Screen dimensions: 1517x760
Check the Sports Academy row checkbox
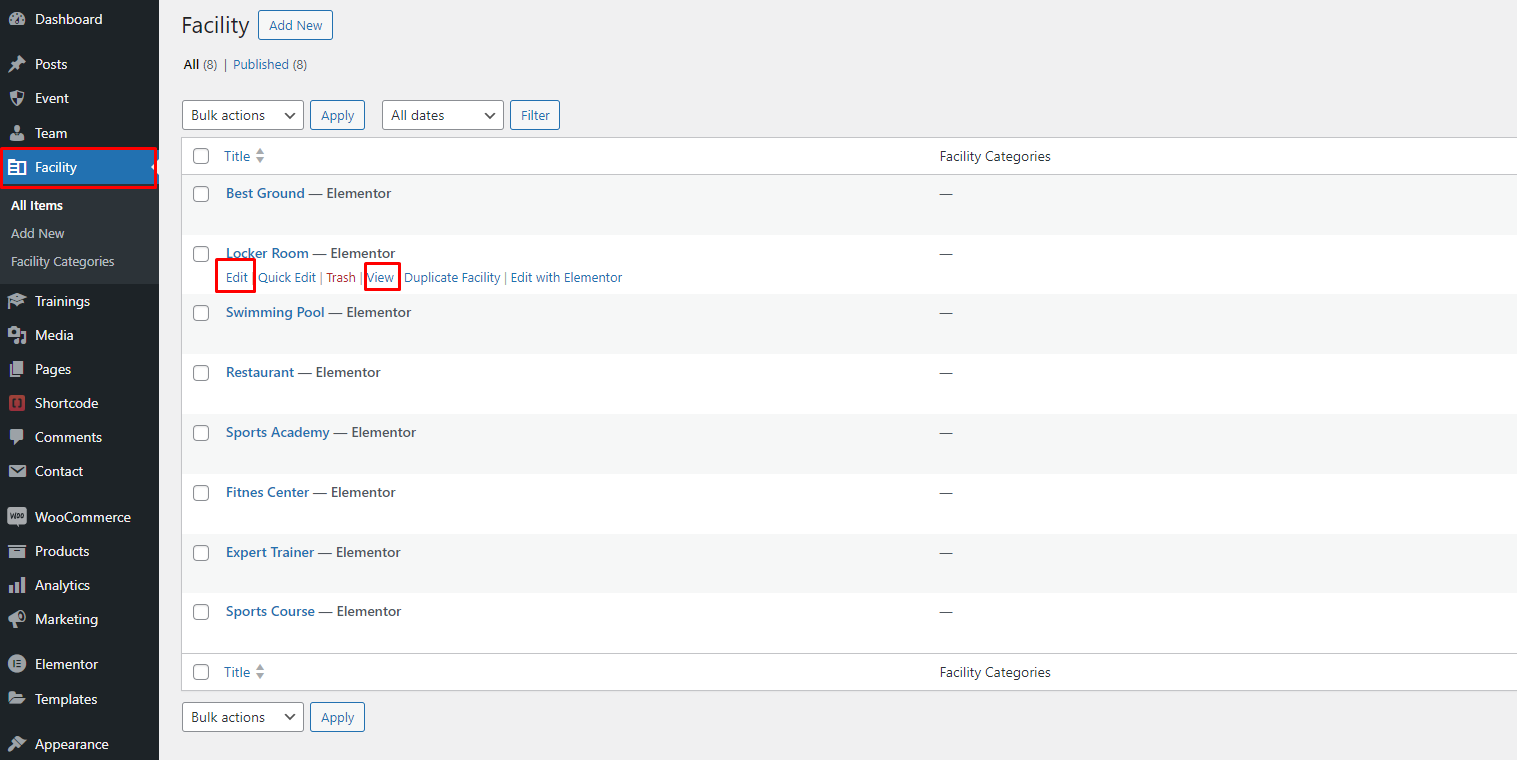coord(201,433)
